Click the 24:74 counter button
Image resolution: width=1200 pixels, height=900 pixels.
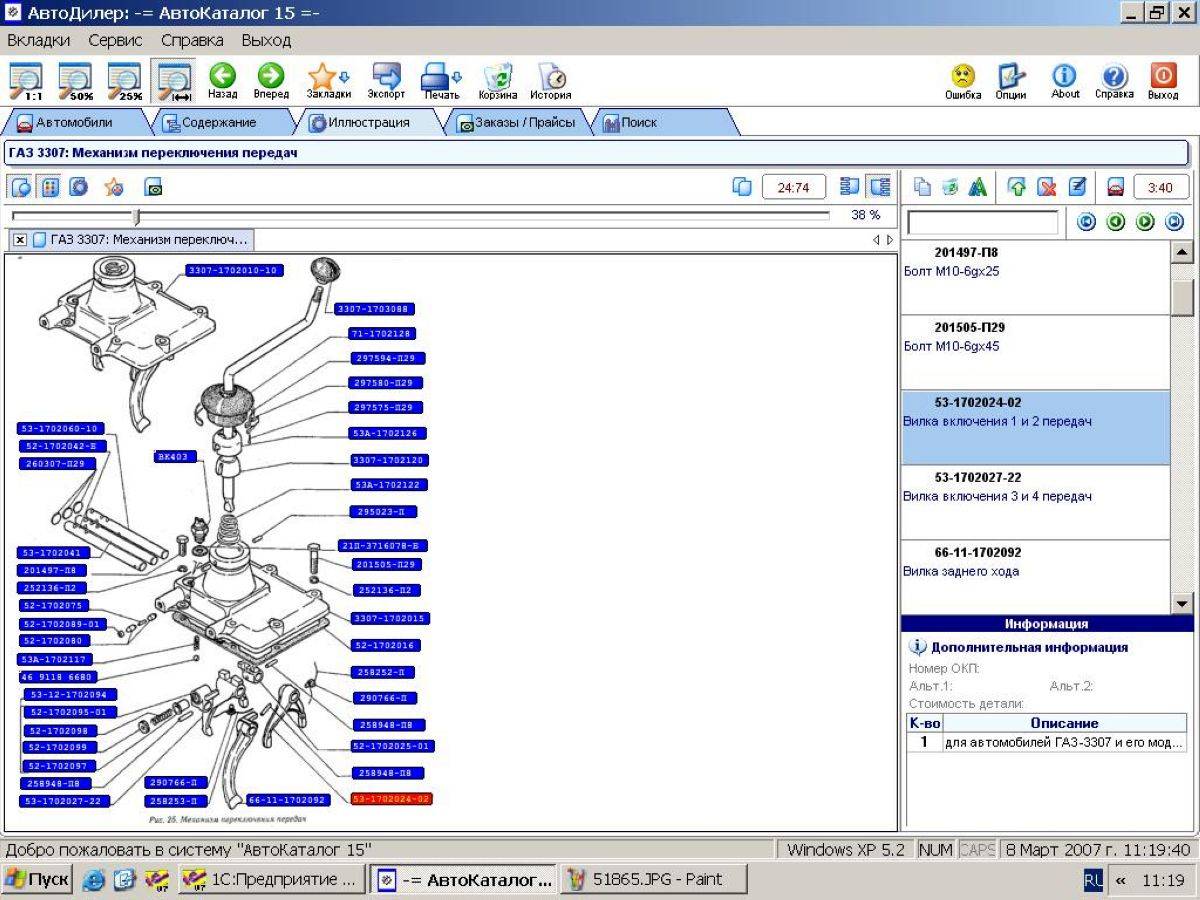tap(793, 187)
